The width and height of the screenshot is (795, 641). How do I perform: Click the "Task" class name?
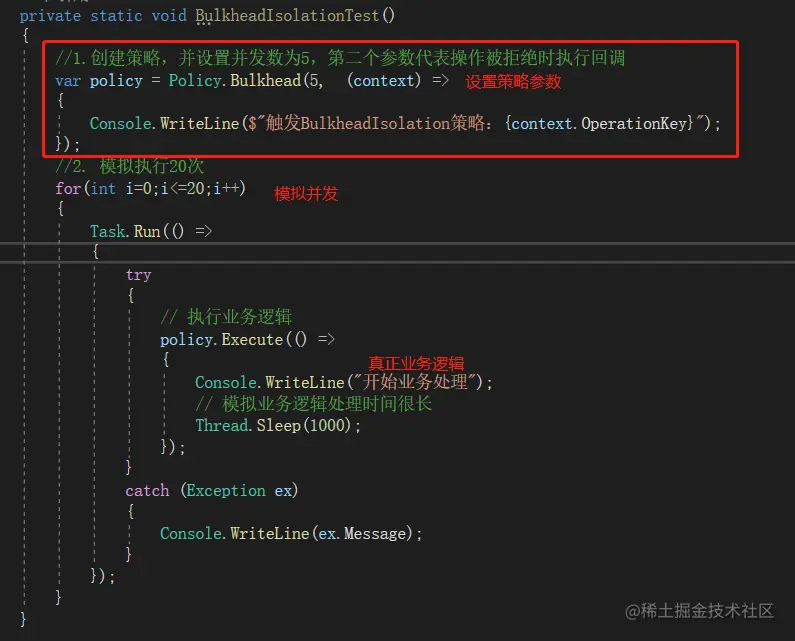[107, 232]
